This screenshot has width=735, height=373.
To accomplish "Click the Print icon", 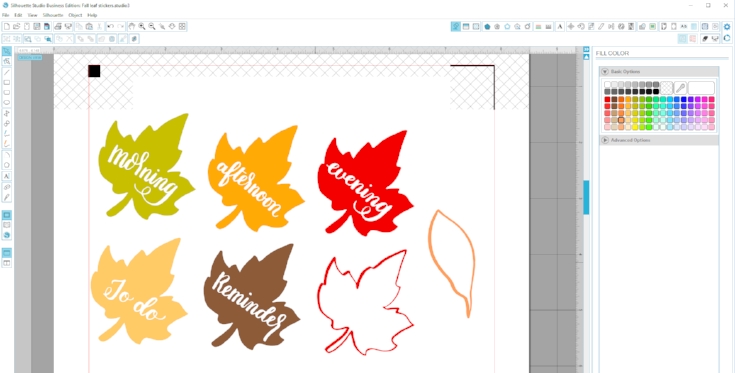I will pos(58,27).
